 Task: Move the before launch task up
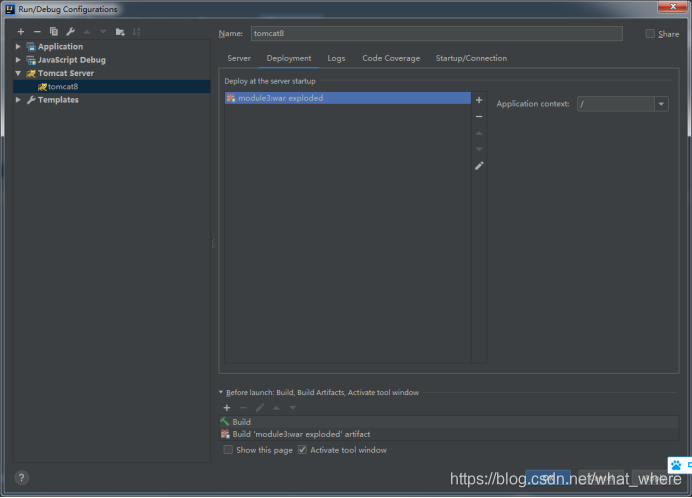point(276,408)
